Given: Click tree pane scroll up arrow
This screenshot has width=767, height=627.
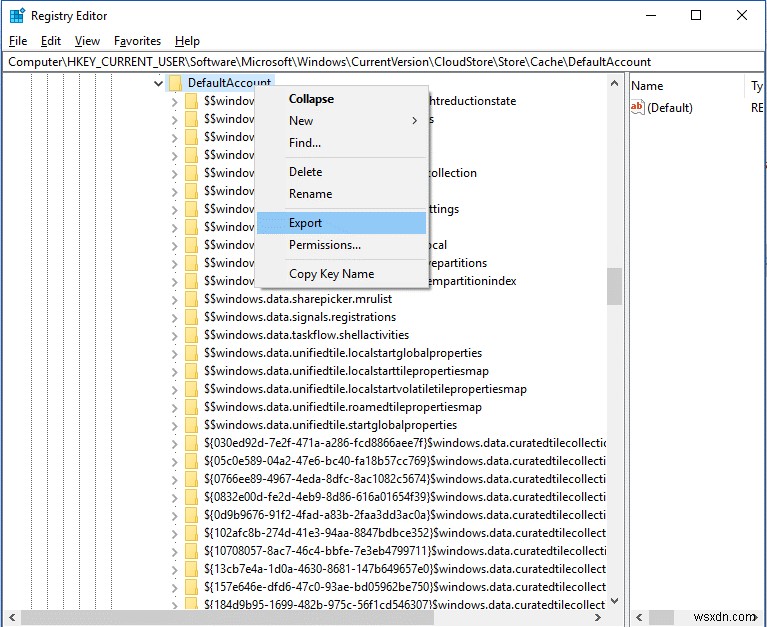Looking at the screenshot, I should click(614, 83).
